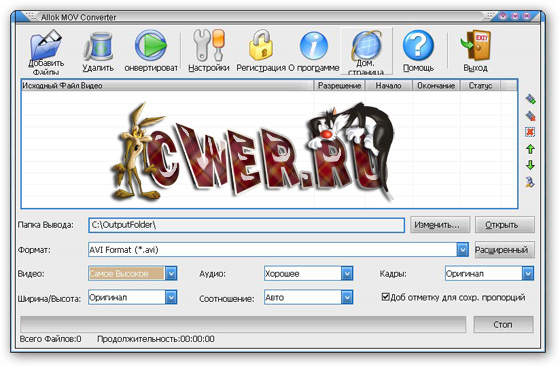Move item down with green arrow
Image resolution: width=560 pixels, height=367 pixels.
[x=530, y=165]
